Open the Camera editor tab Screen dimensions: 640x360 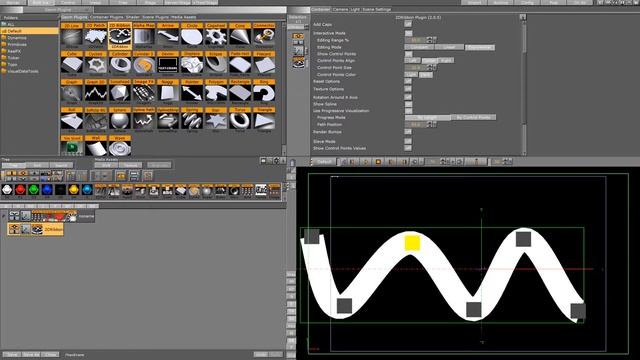pos(340,9)
